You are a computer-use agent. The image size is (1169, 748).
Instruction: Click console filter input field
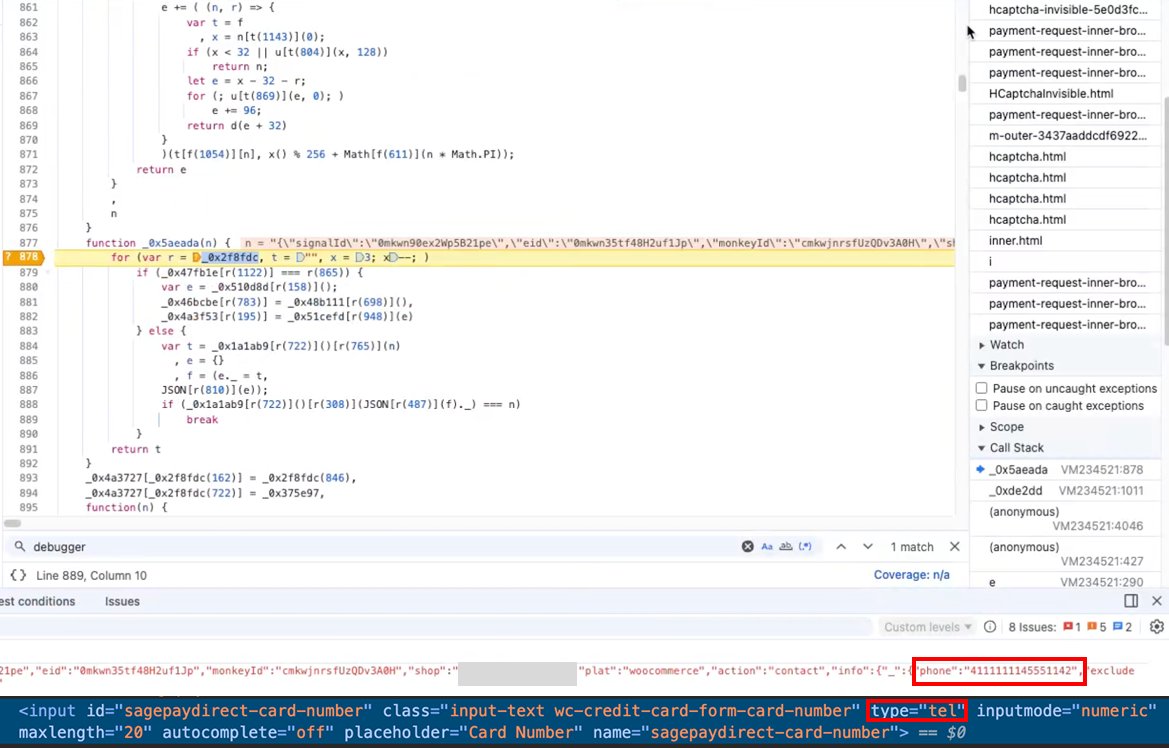436,627
